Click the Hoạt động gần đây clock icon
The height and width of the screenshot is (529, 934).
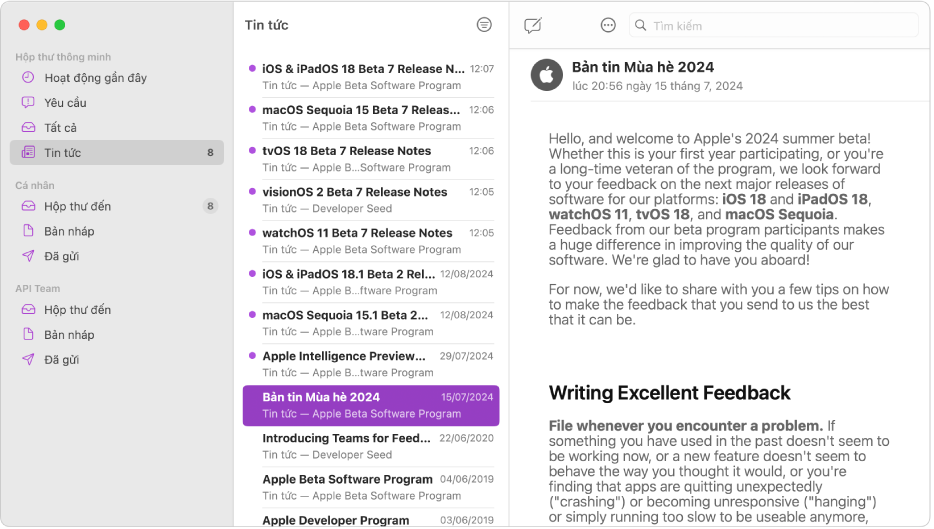click(x=28, y=77)
